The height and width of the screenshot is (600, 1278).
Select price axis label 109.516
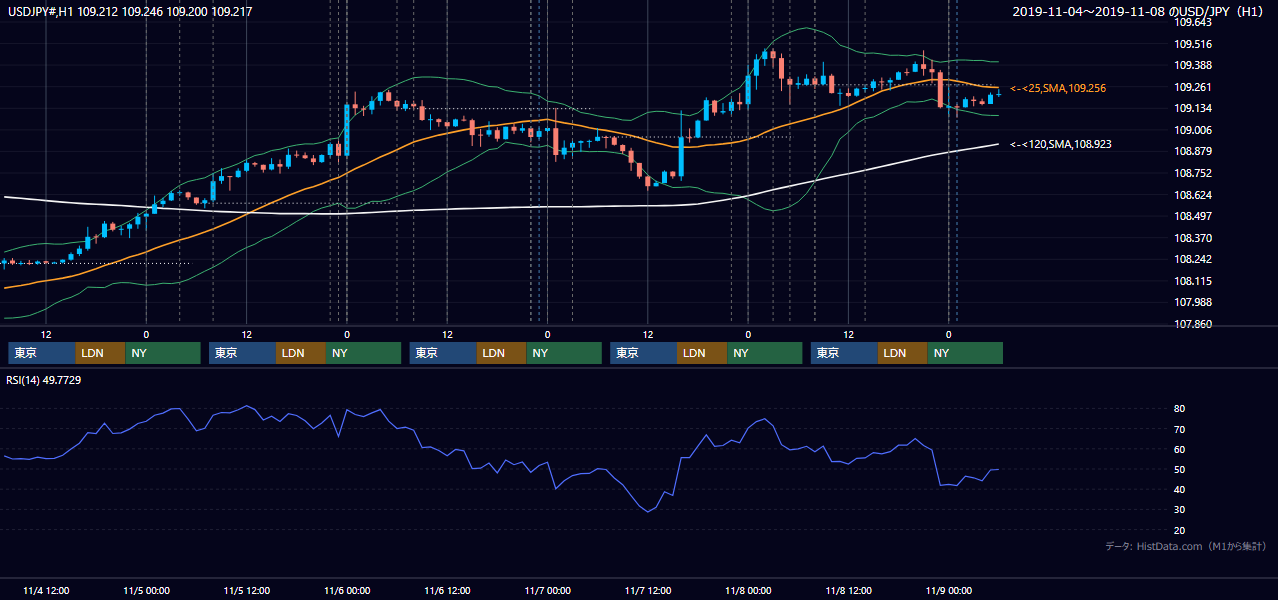click(x=1192, y=44)
